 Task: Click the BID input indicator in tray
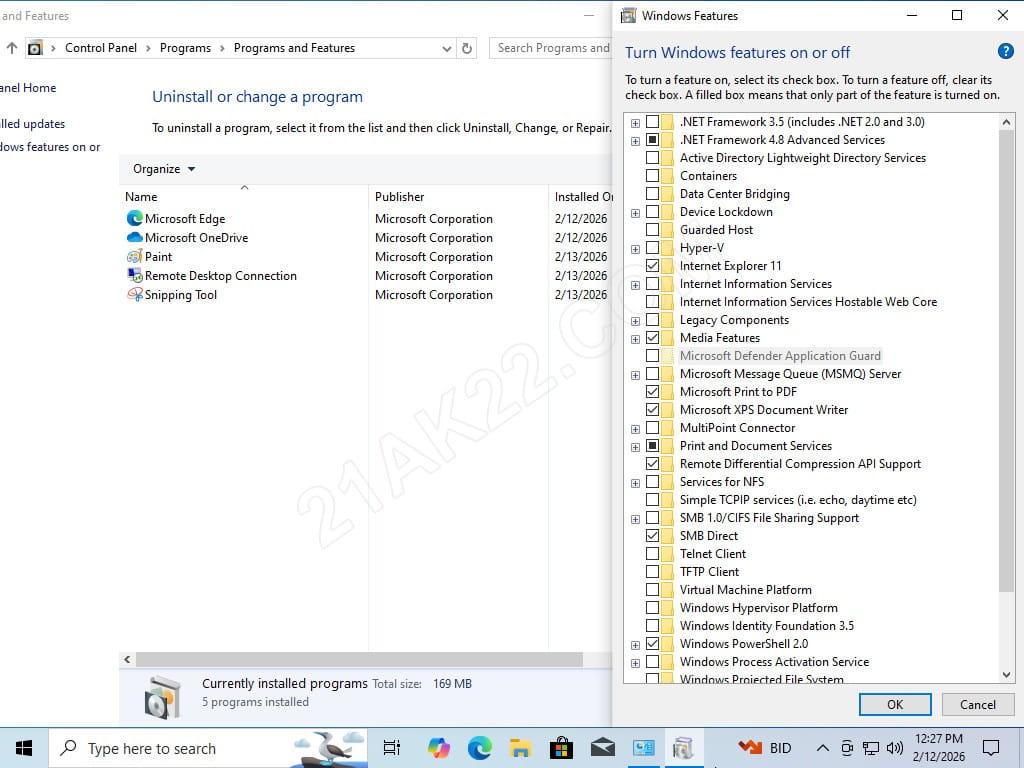point(780,748)
